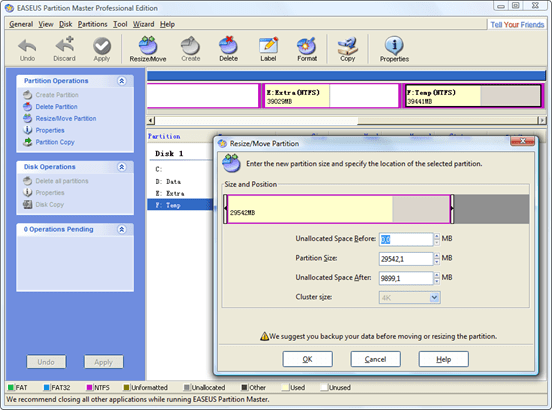The image size is (552, 410).
Task: Close the Resize/Move Partition dialog
Action: tap(523, 141)
